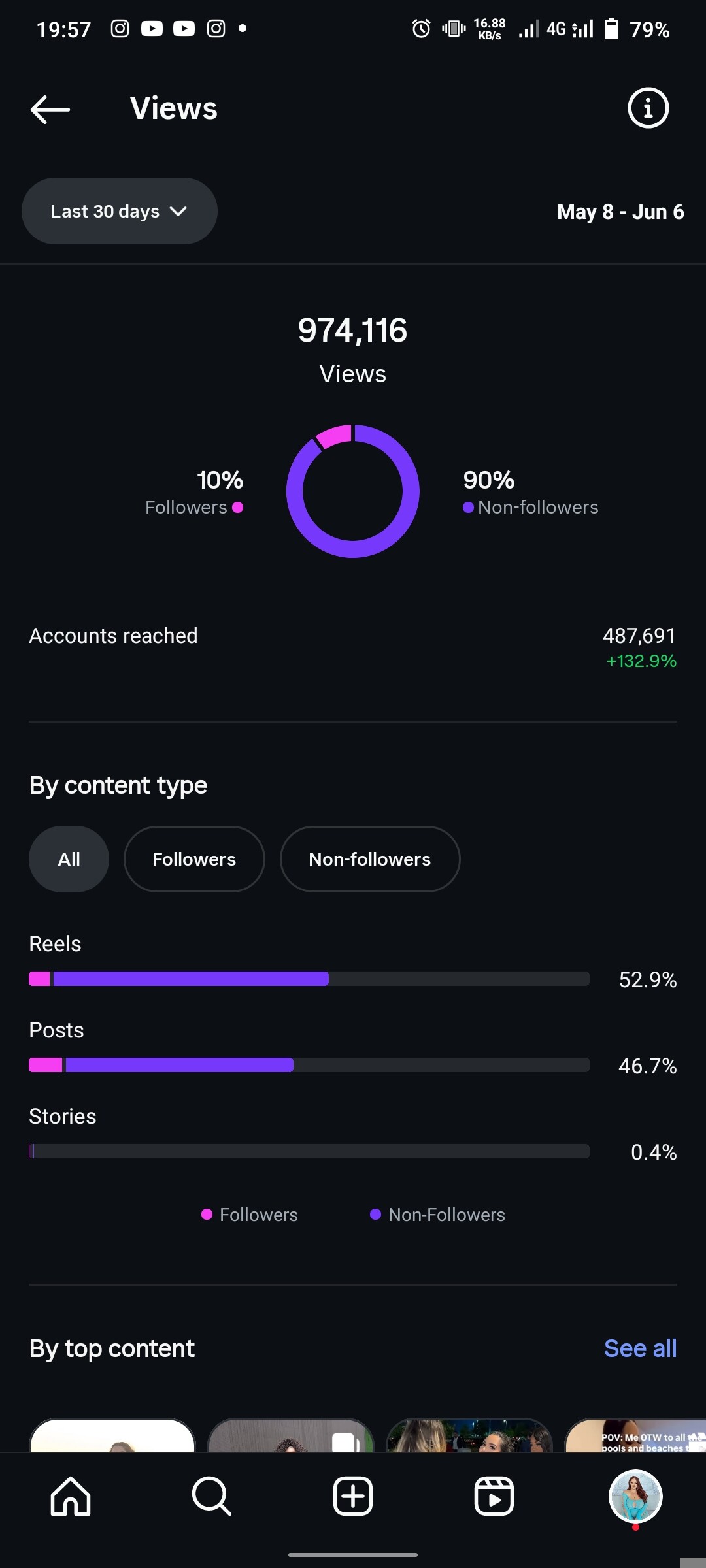The width and height of the screenshot is (706, 1568).
Task: Tap the Reels percentage bar
Action: coord(309,978)
